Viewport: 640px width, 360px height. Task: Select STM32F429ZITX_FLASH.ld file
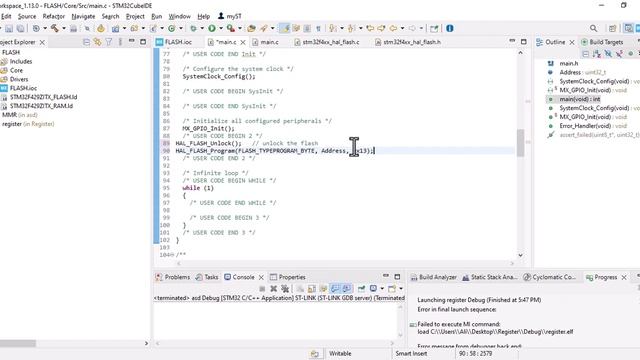point(43,97)
